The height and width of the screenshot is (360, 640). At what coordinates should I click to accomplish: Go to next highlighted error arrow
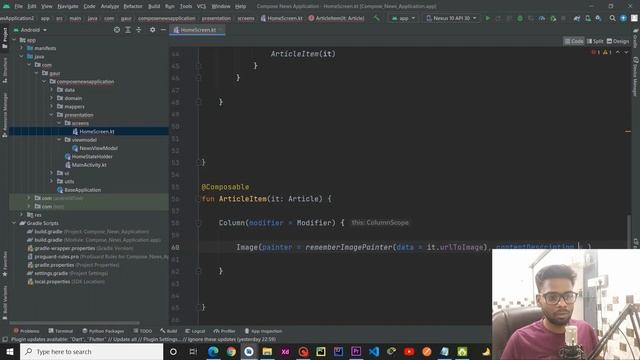click(626, 52)
